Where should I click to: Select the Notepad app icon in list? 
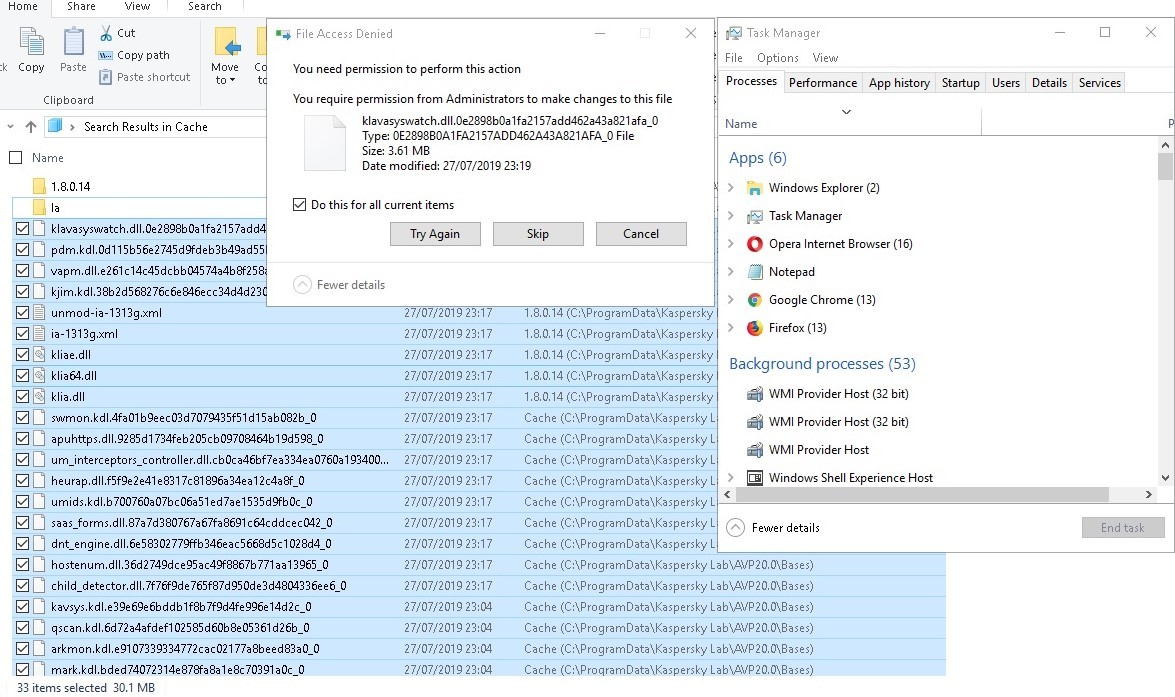pyautogui.click(x=755, y=272)
